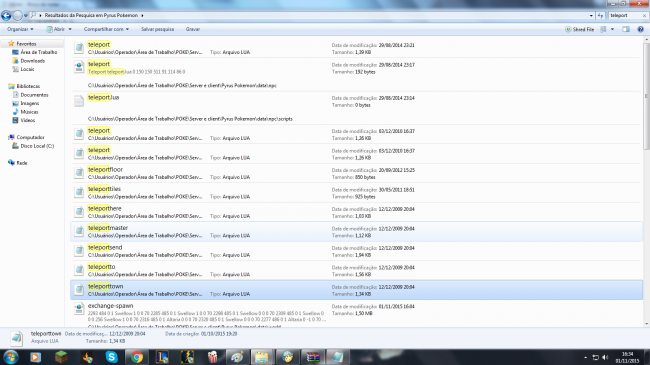Select the teleport result dated 03/12/2010
Screen dimensions: 650x365
[356, 153]
